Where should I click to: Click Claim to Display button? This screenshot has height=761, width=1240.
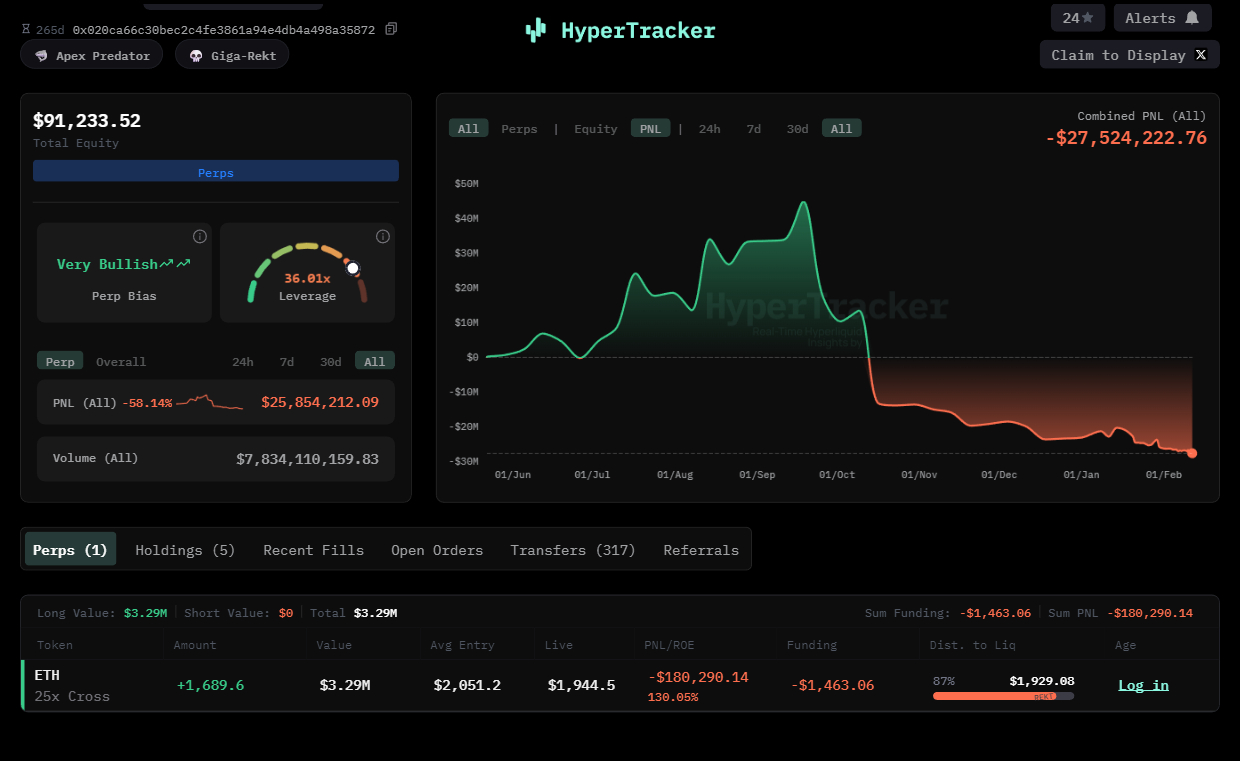[x=1129, y=55]
